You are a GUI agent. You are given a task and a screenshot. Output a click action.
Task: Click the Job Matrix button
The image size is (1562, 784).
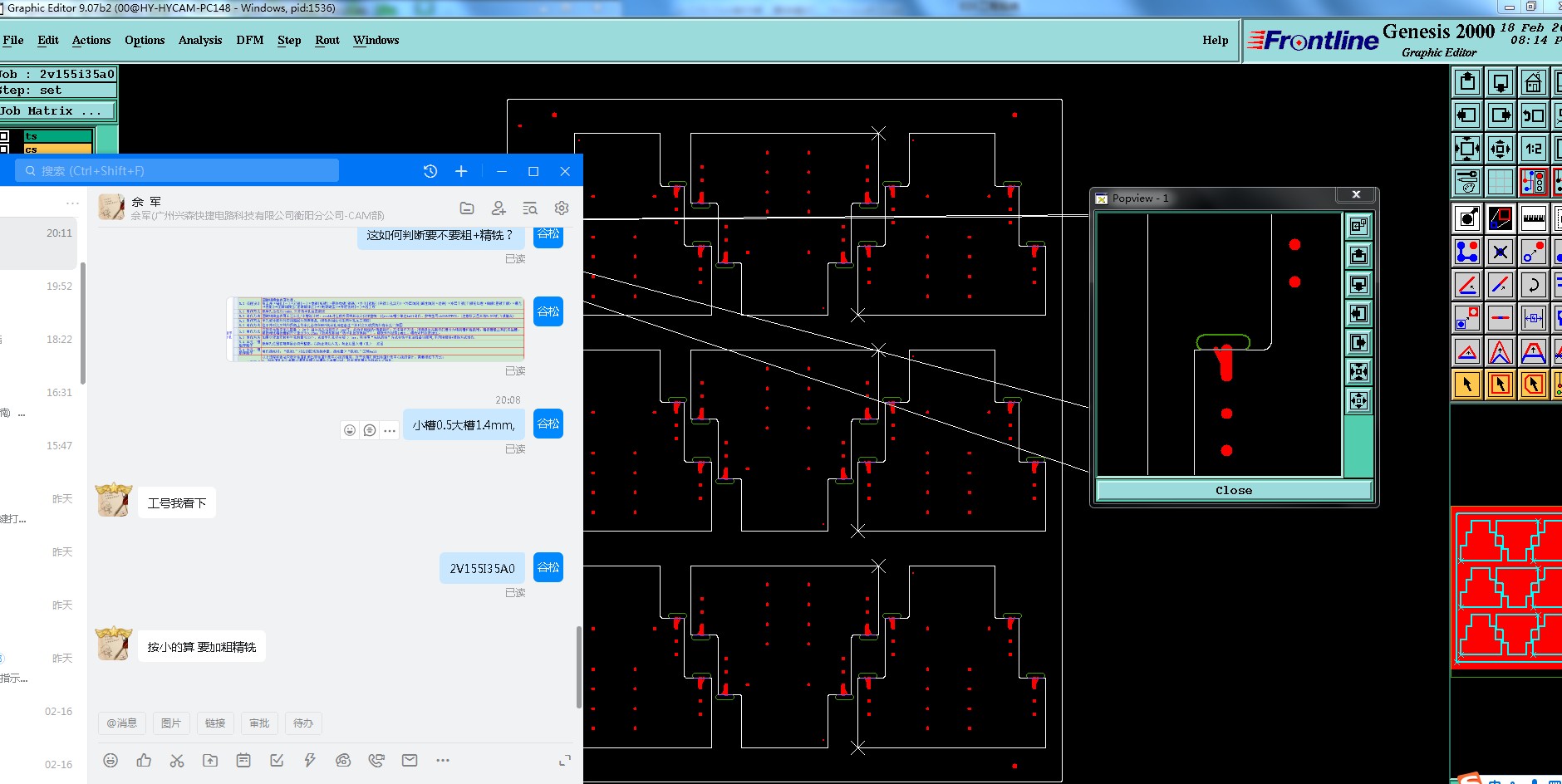tap(55, 111)
